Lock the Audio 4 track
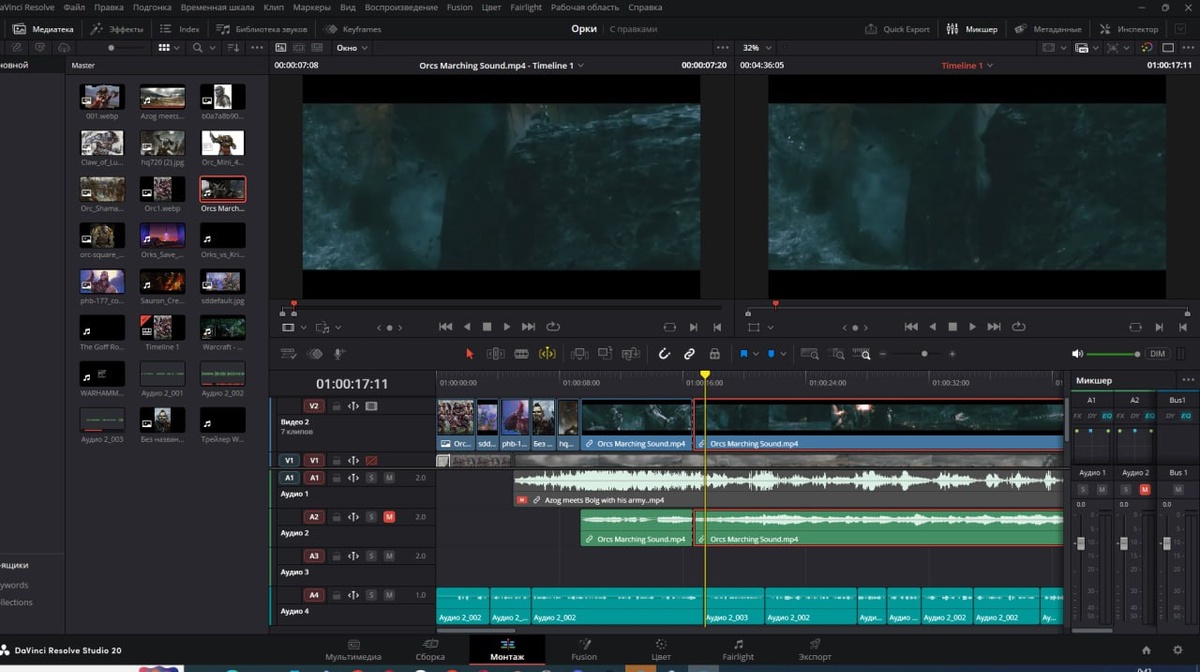Image resolution: width=1200 pixels, height=672 pixels. 336,595
